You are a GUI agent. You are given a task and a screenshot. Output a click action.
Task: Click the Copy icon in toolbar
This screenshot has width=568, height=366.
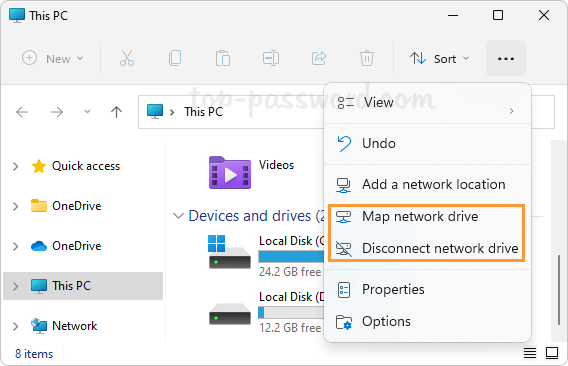(x=175, y=58)
